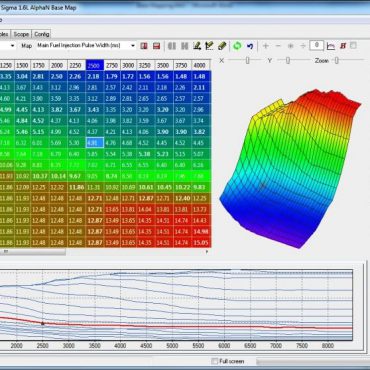370x370 pixels.
Task: Click the multiply operation icon
Action: 291,46
